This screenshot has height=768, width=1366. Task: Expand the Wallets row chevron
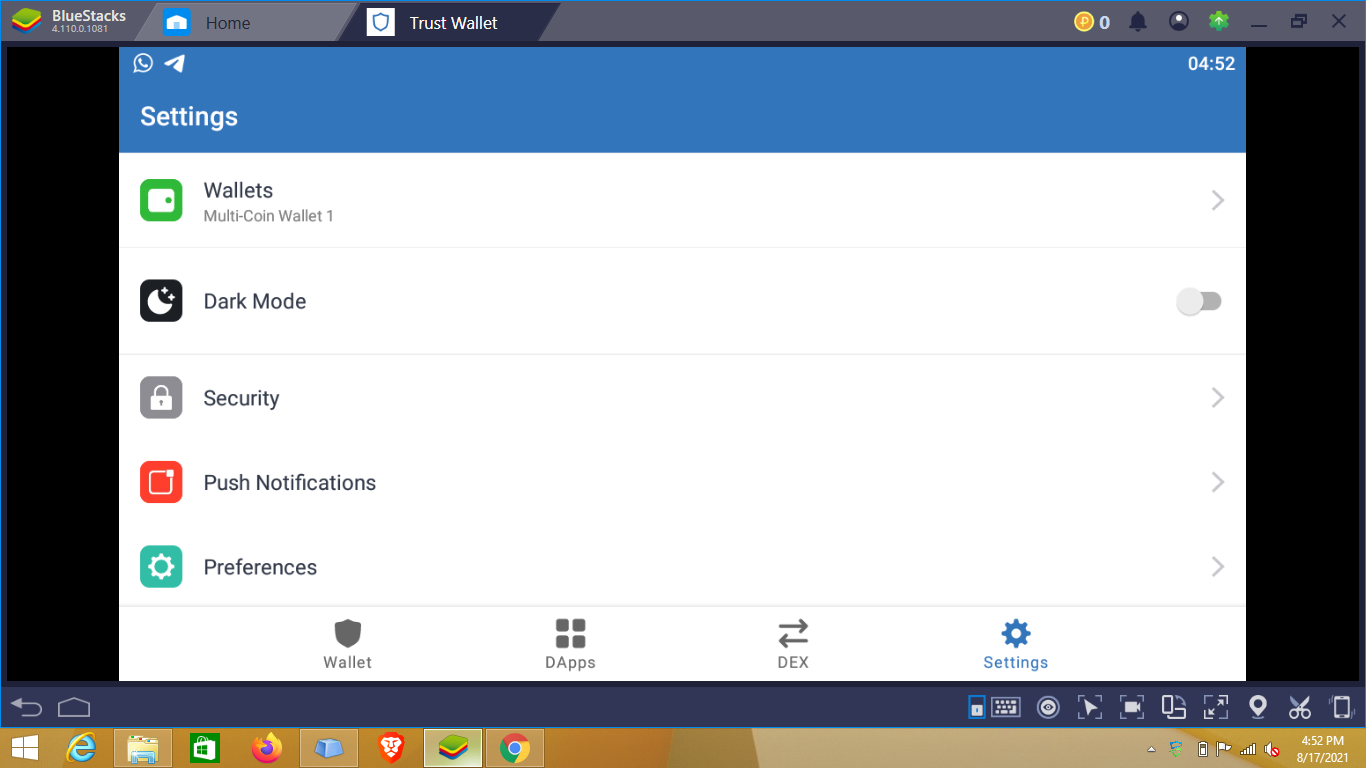(1218, 200)
